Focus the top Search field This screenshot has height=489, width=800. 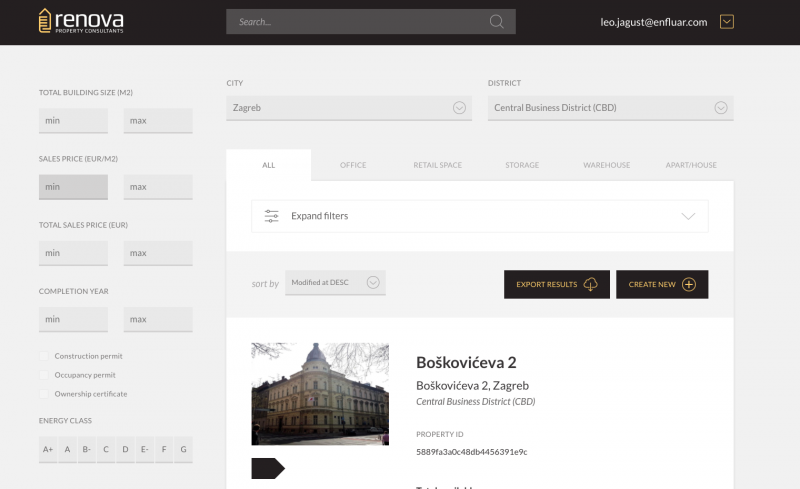(371, 21)
